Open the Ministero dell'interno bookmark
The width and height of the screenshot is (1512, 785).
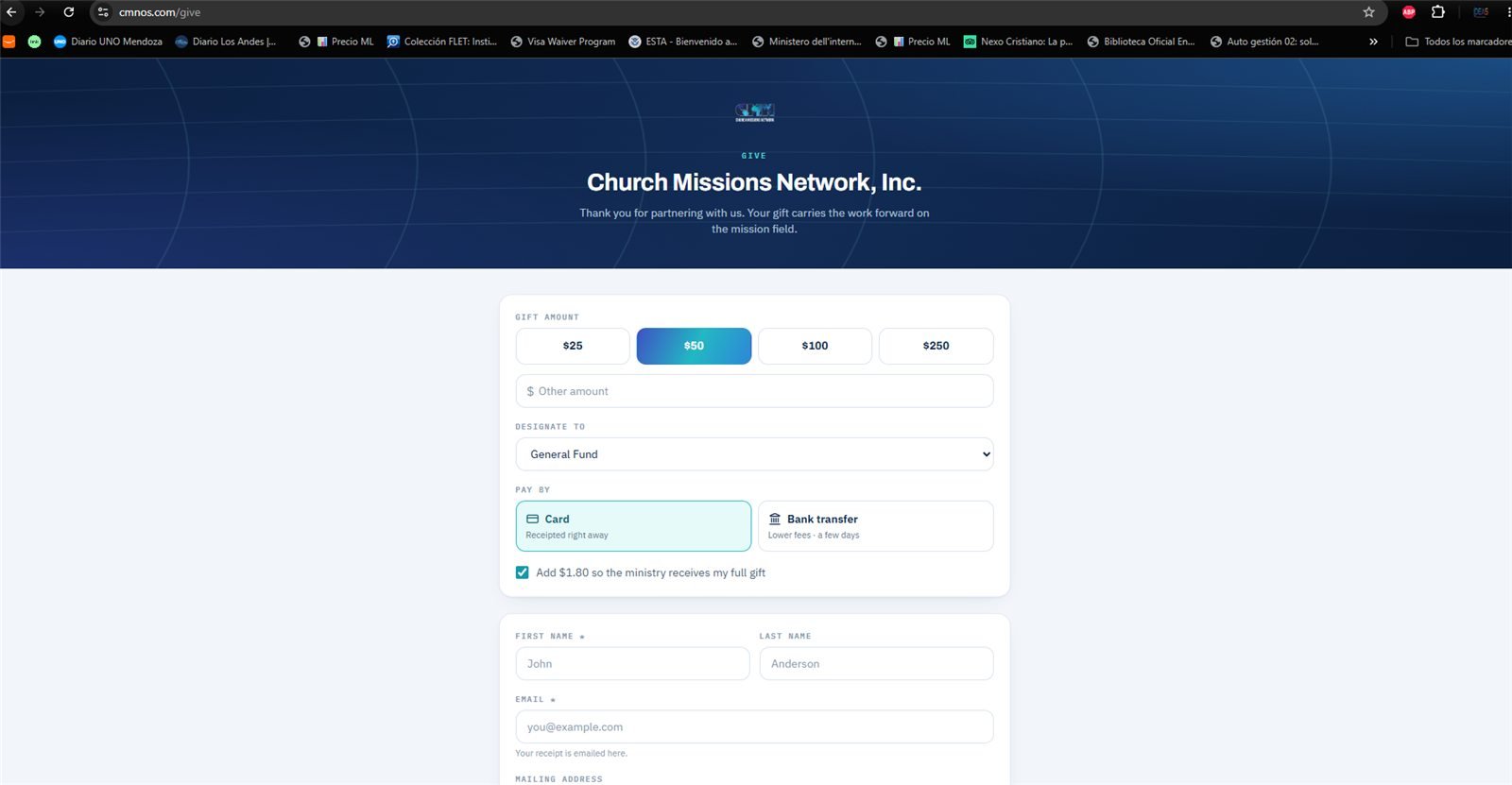pos(807,42)
